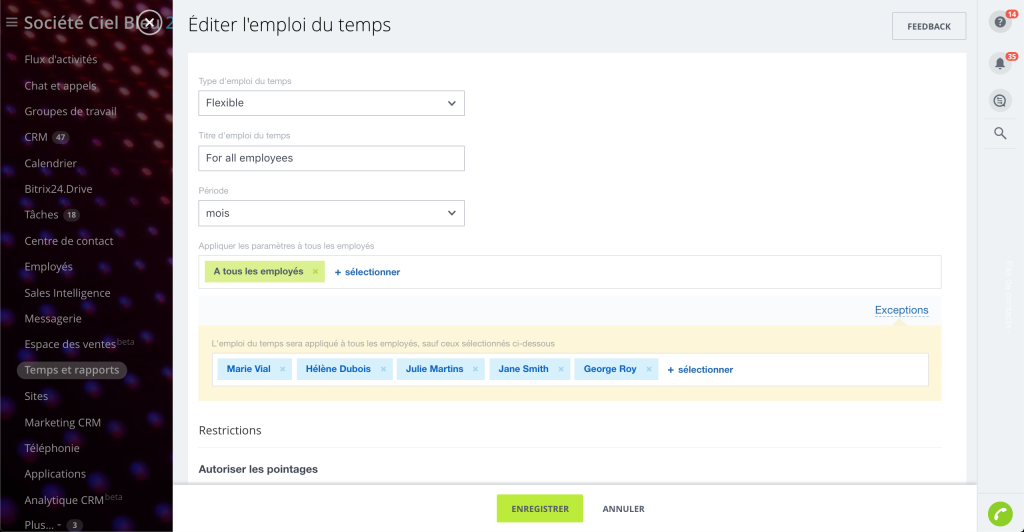Remove Hélène Dubois from exceptions

382,369
